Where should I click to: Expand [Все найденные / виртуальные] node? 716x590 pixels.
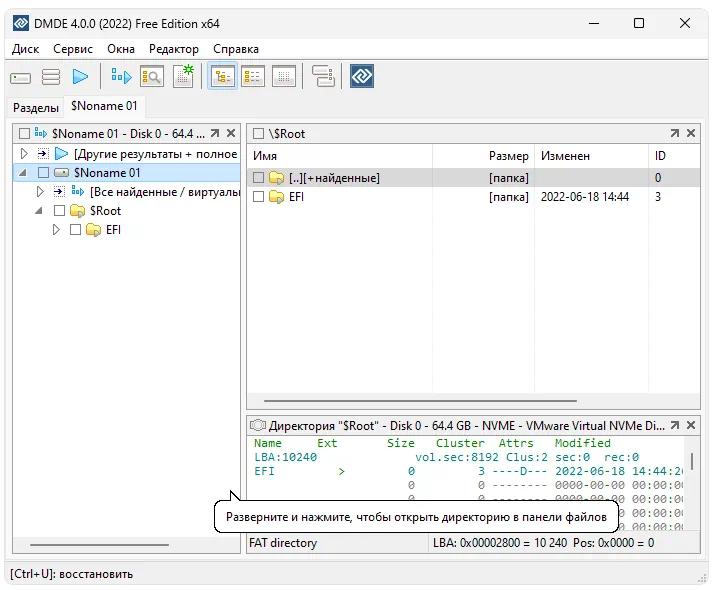40,192
